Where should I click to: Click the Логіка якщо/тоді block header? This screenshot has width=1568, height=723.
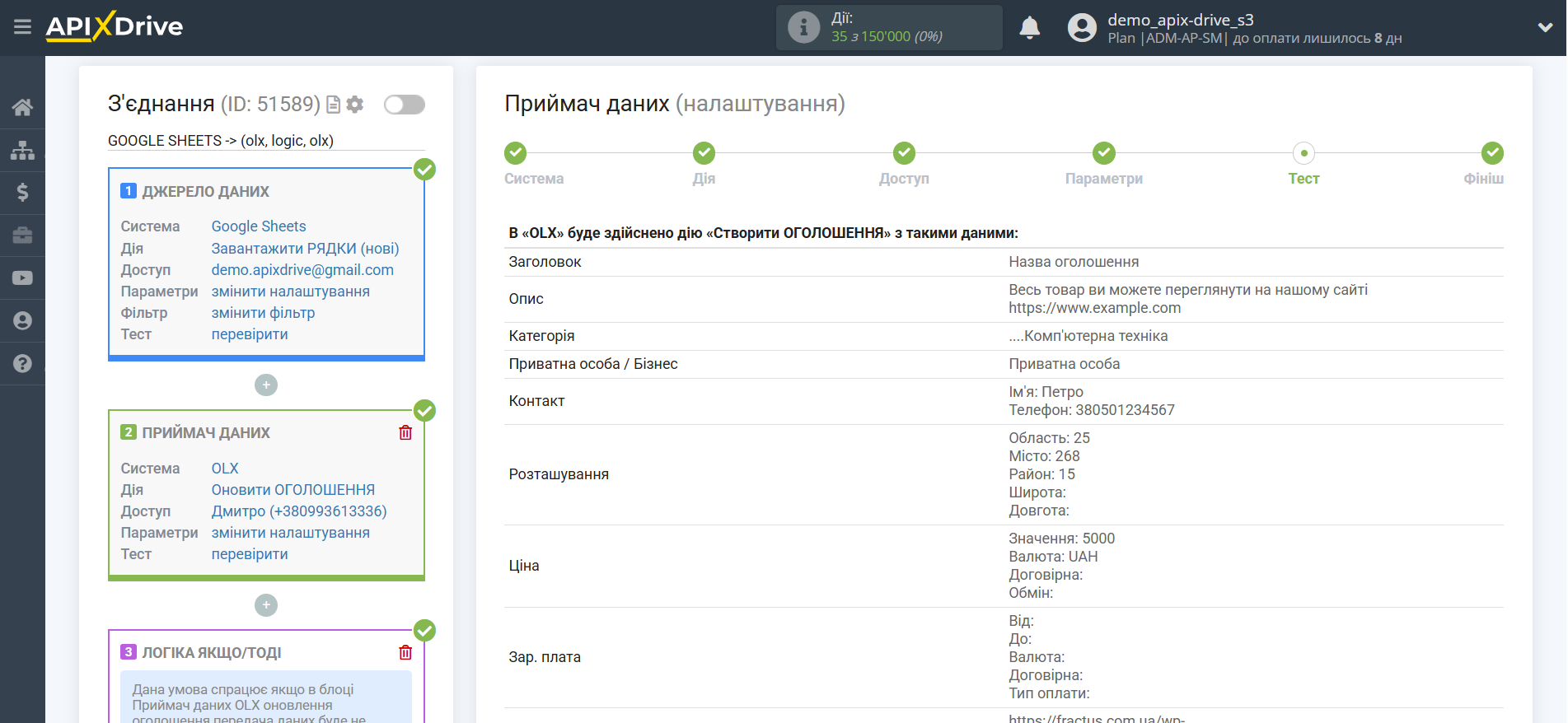[x=211, y=652]
